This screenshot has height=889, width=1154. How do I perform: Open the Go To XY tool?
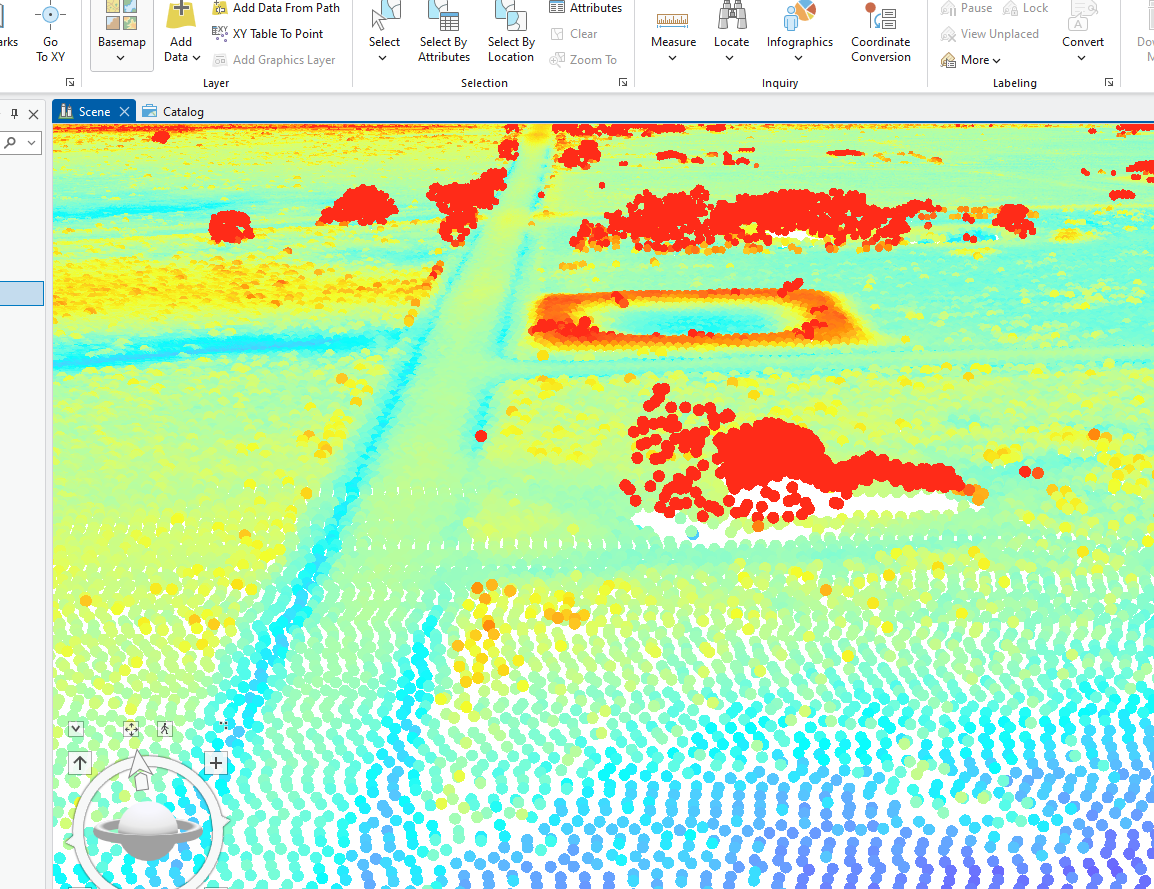tap(50, 35)
